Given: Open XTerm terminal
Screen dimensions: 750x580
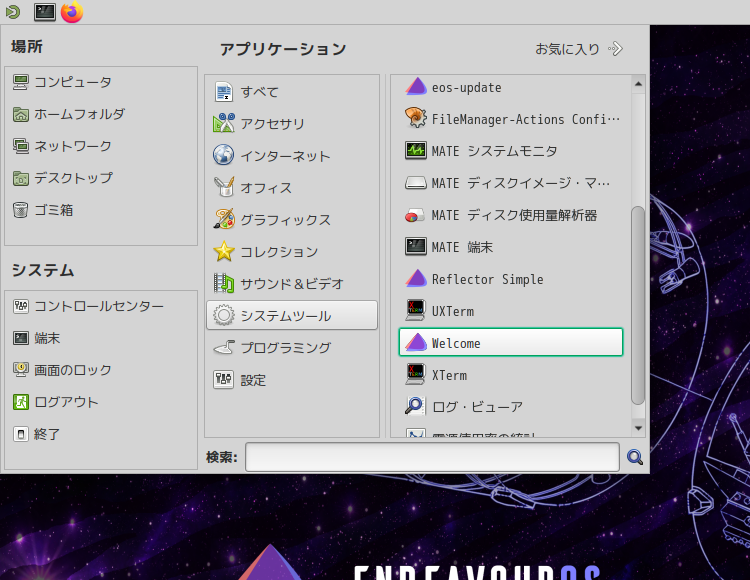Looking at the screenshot, I should (511, 375).
